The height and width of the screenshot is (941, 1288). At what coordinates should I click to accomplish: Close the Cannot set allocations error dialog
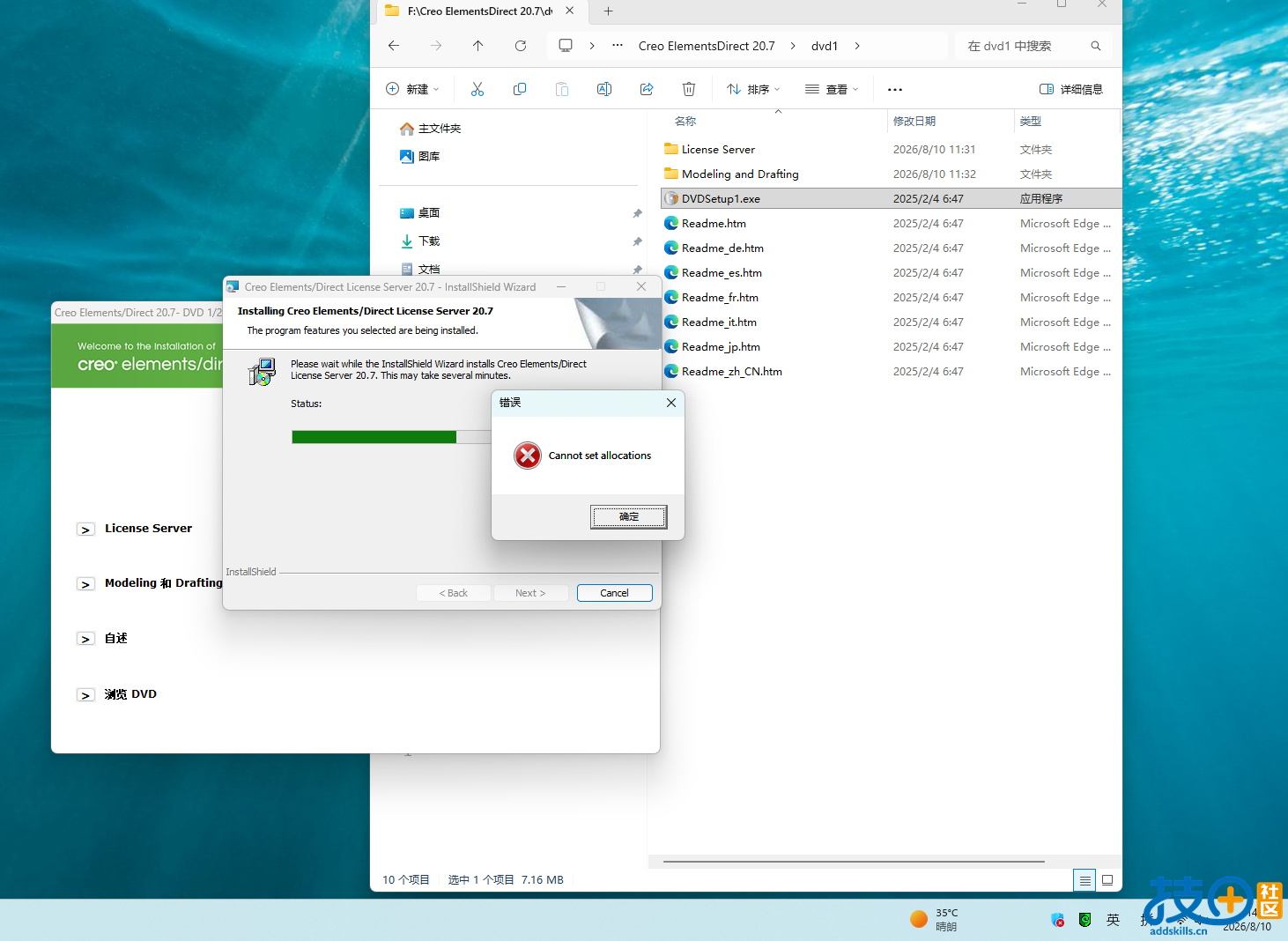(671, 403)
